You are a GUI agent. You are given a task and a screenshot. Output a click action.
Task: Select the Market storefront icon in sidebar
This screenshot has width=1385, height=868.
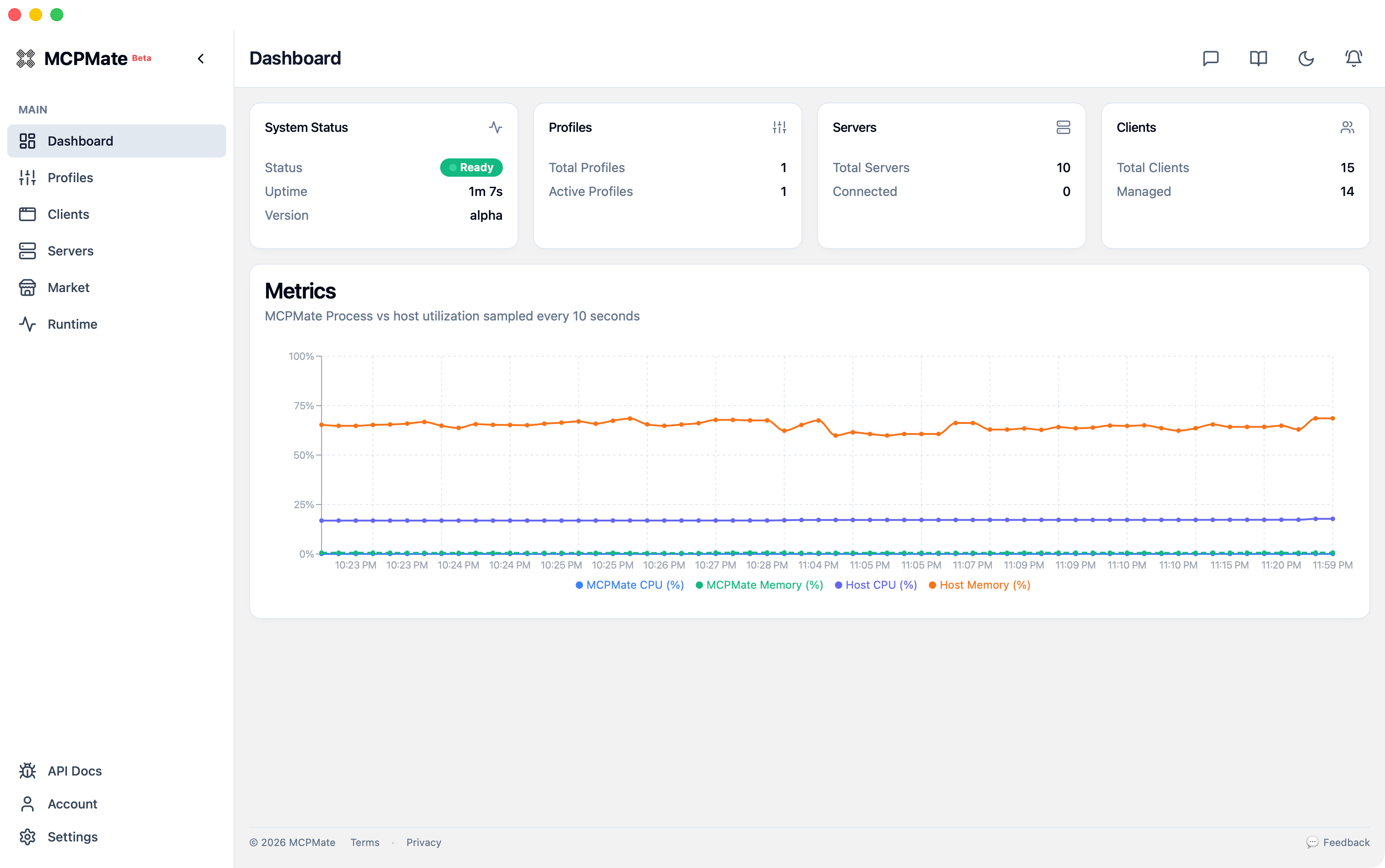pyautogui.click(x=28, y=287)
